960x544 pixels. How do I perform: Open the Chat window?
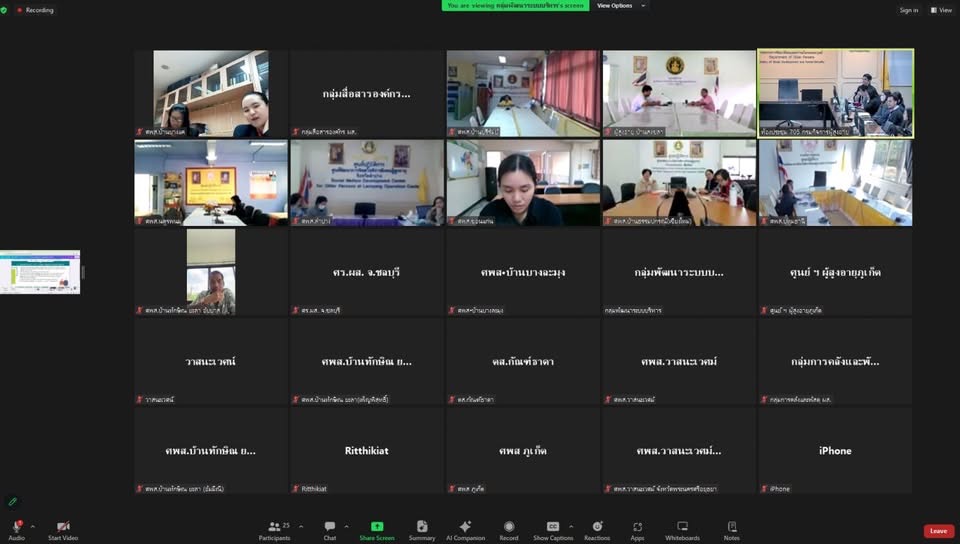pyautogui.click(x=329, y=529)
